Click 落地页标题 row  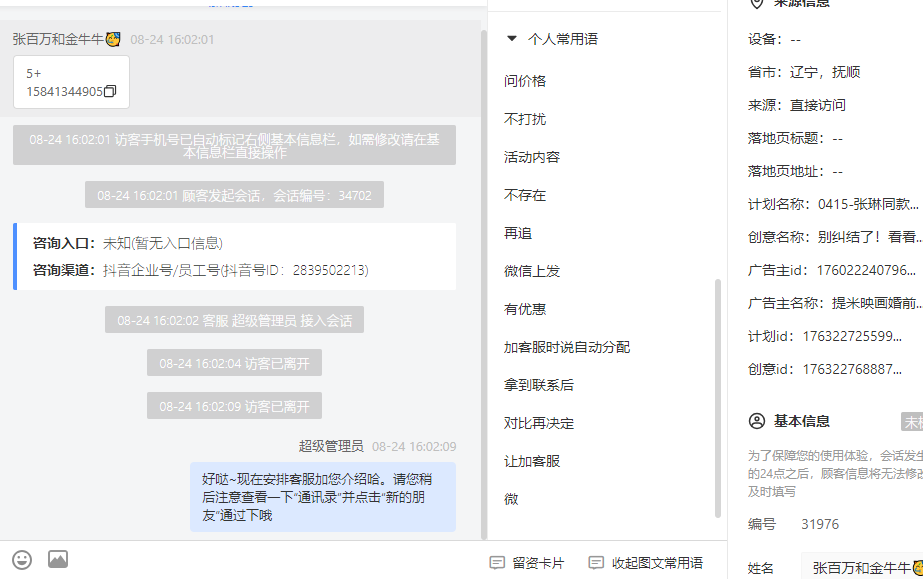click(795, 138)
